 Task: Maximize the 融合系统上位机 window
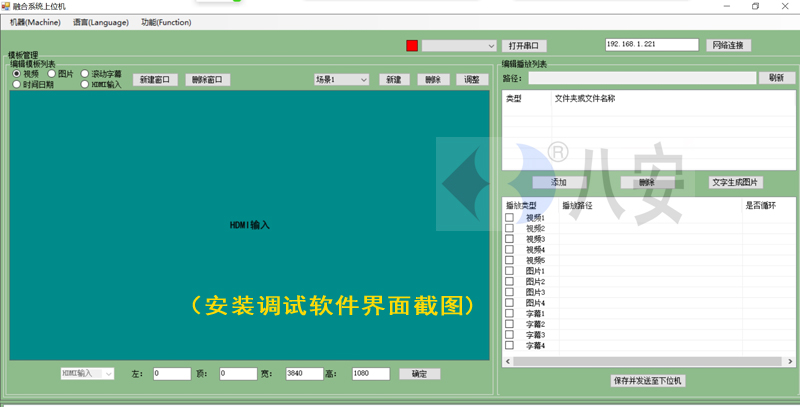(x=756, y=6)
